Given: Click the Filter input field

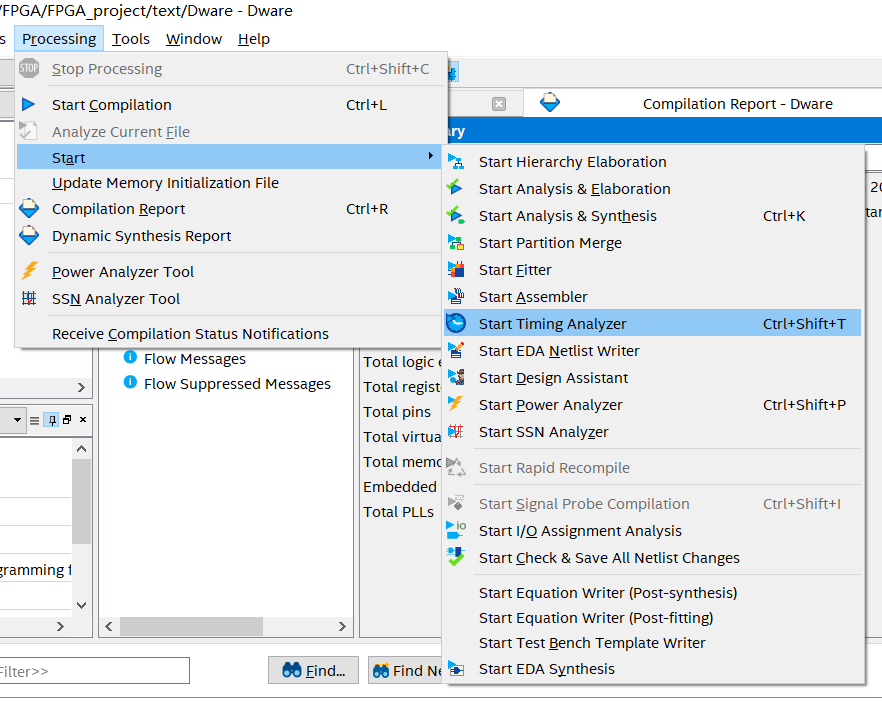Looking at the screenshot, I should 94,671.
